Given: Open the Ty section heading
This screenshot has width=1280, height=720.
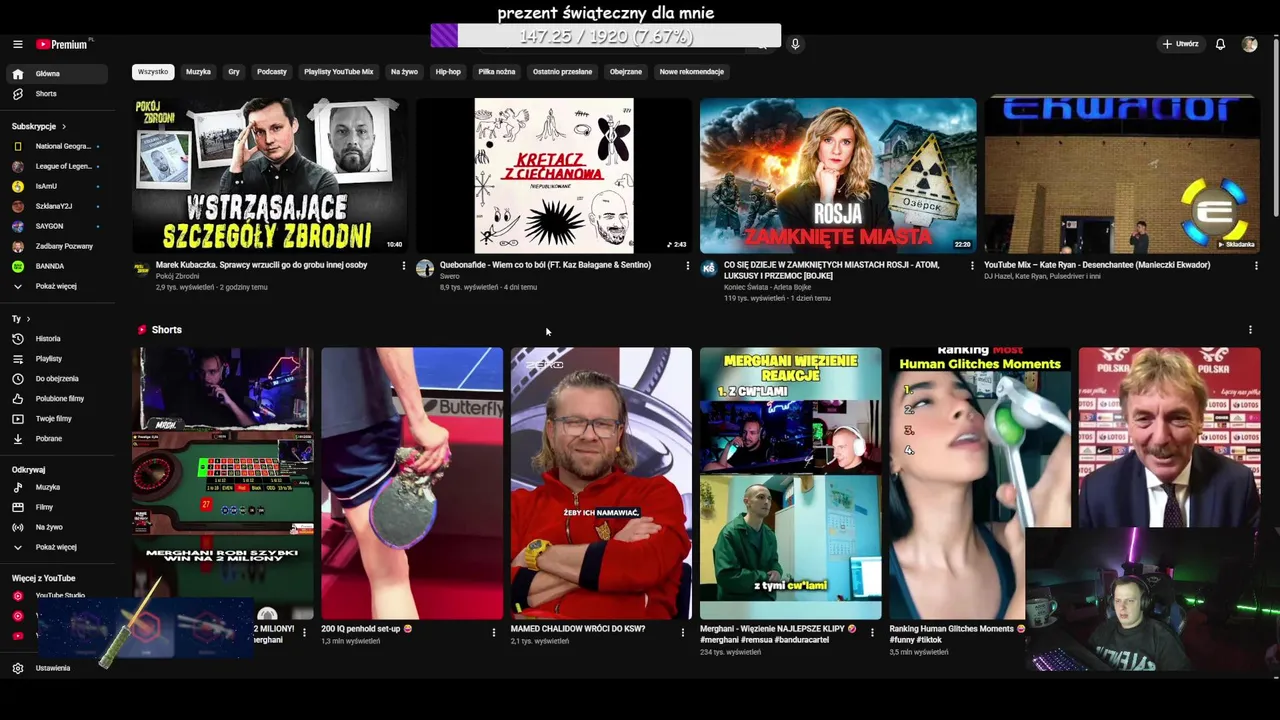Looking at the screenshot, I should coord(21,319).
